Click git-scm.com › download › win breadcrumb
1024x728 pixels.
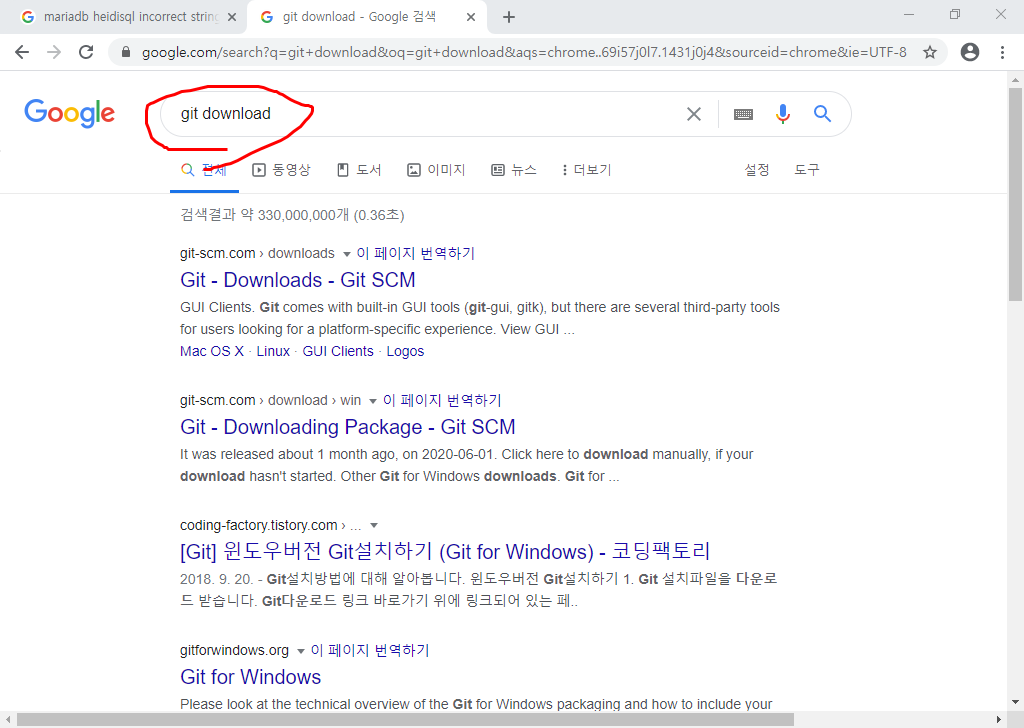point(270,400)
